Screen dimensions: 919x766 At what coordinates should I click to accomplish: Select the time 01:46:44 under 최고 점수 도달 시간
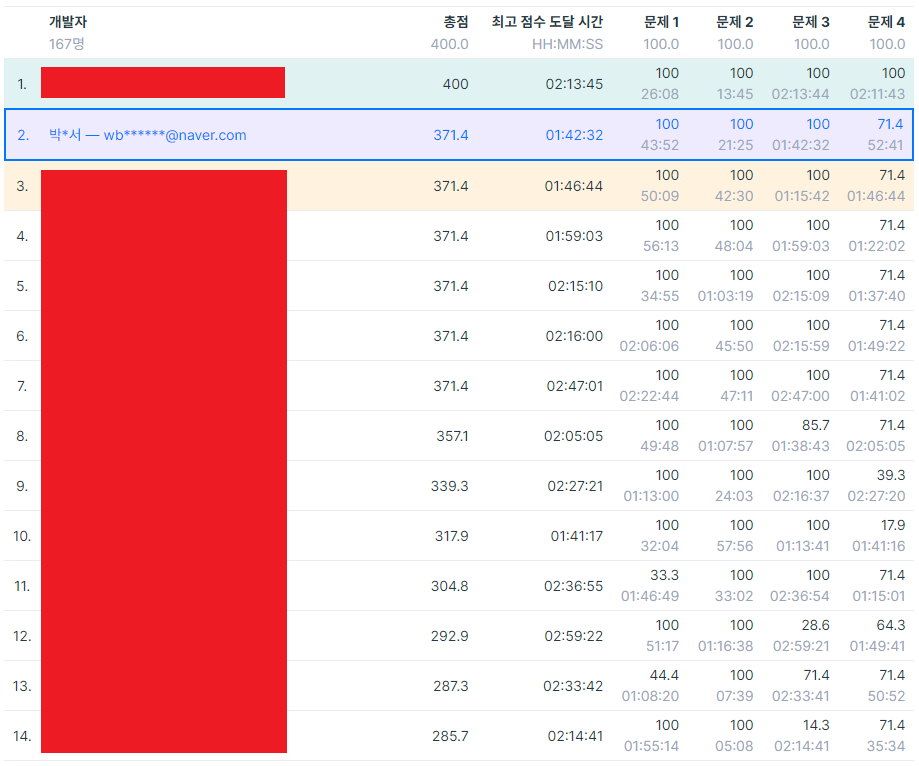click(x=574, y=186)
